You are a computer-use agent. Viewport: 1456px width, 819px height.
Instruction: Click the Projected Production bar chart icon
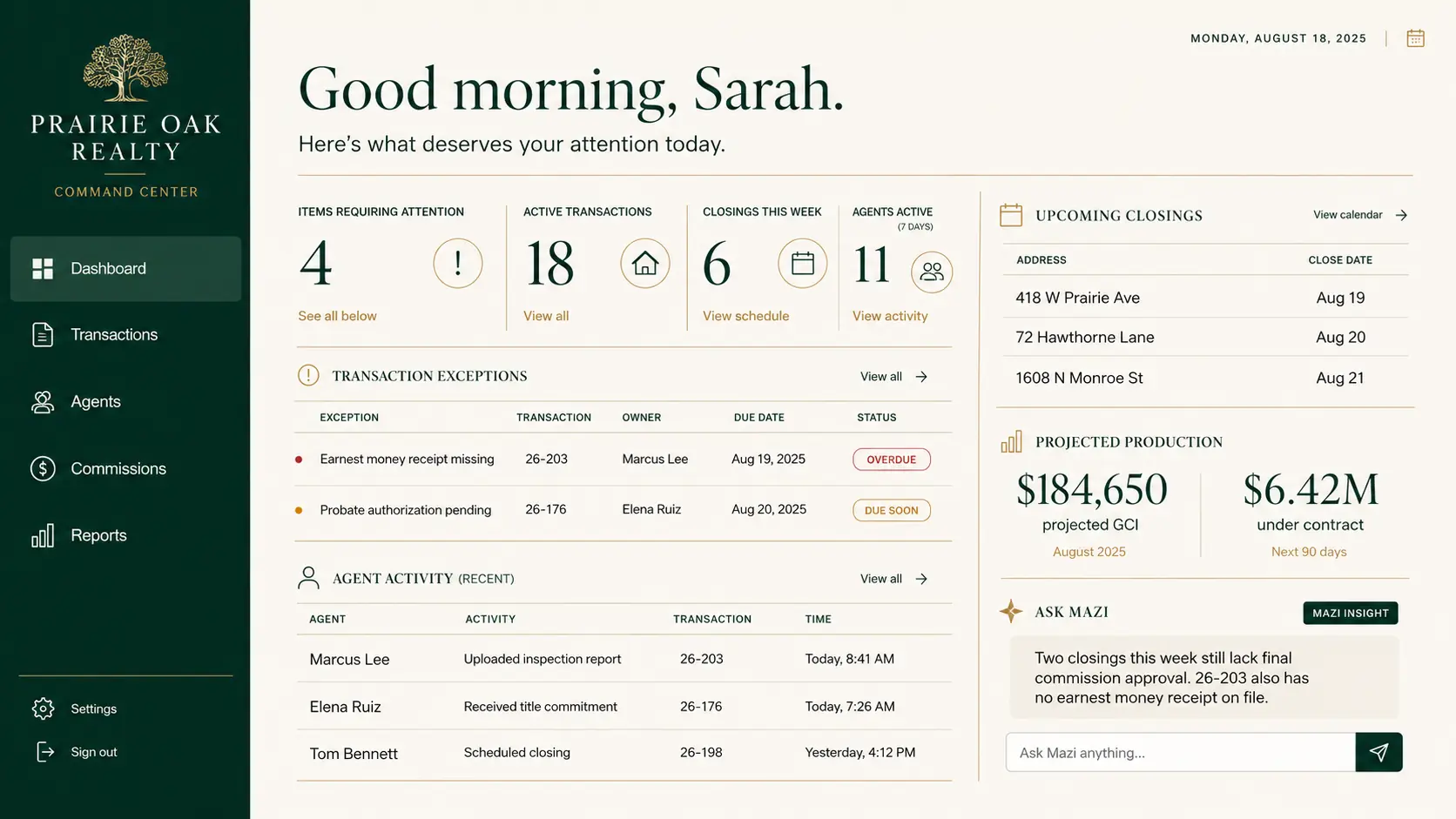1011,442
